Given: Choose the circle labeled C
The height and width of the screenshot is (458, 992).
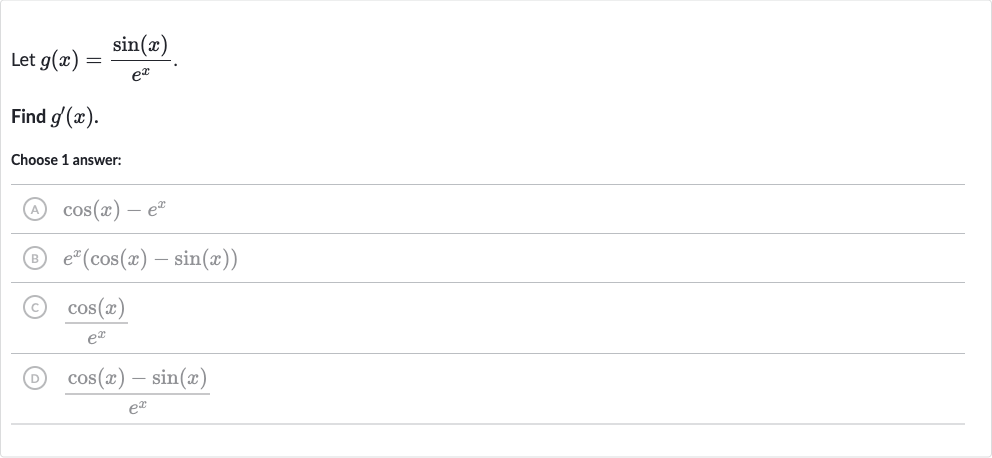Looking at the screenshot, I should (x=35, y=307).
